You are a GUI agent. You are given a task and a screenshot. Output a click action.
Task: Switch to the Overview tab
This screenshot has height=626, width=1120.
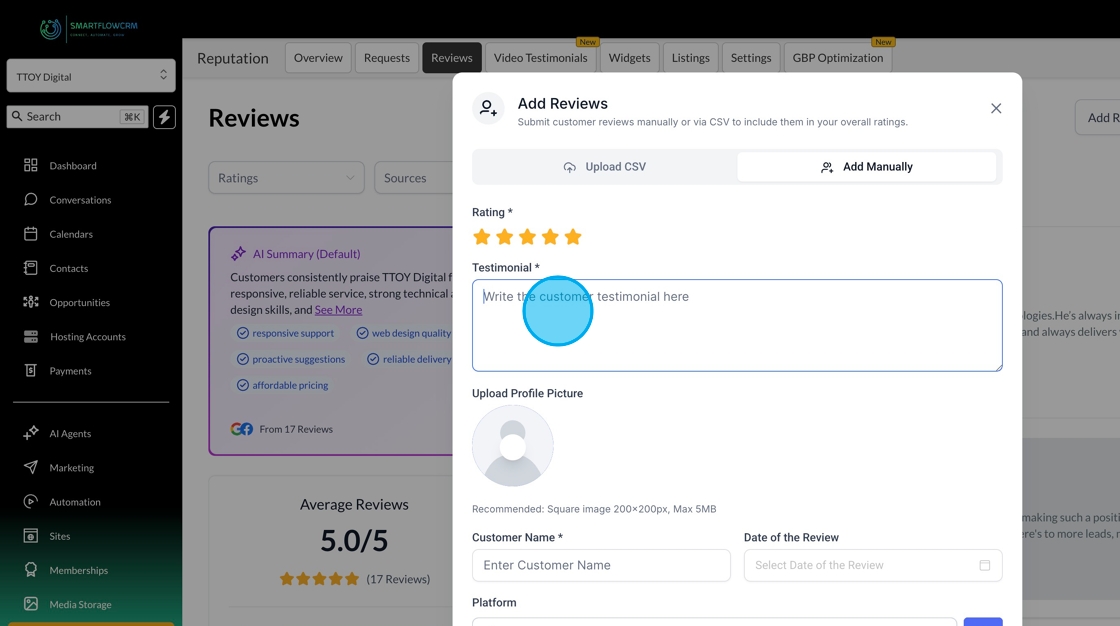pyautogui.click(x=318, y=58)
